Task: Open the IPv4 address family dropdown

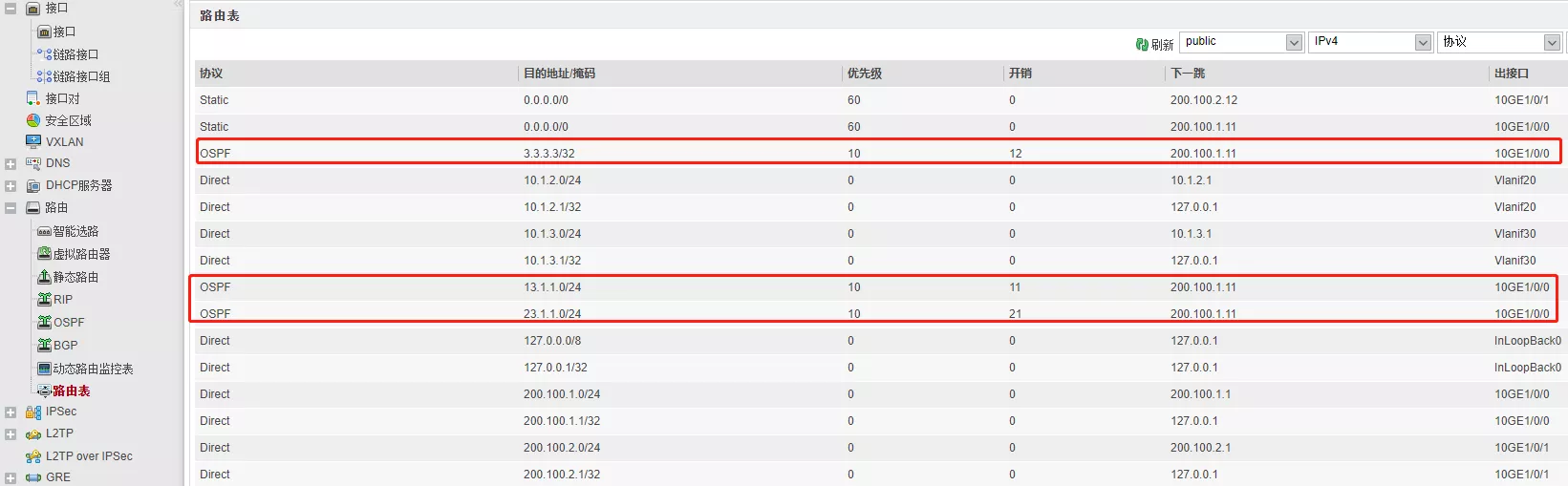Action: [x=1423, y=42]
